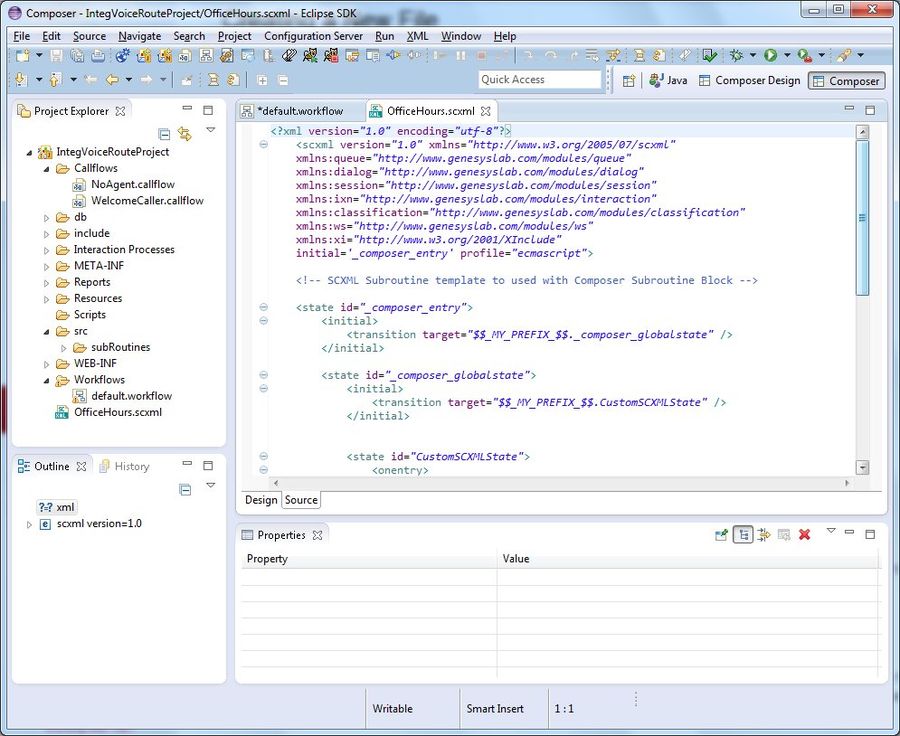Select WelcomeCaller.callflow file
Image resolution: width=900 pixels, height=736 pixels.
(x=138, y=201)
